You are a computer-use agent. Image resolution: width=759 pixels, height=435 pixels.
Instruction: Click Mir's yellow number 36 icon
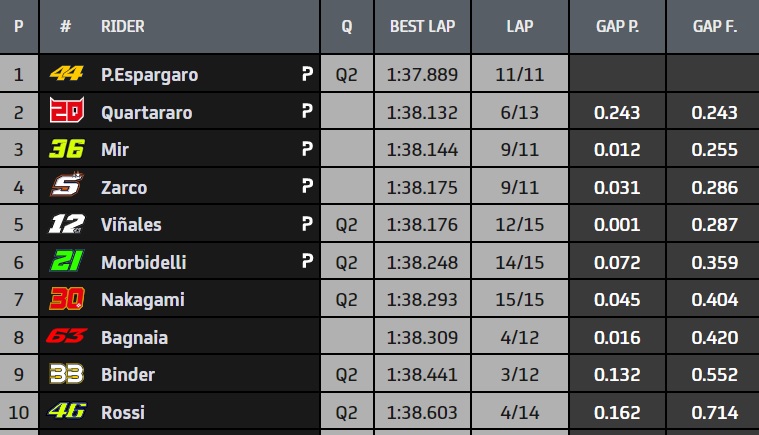[66, 150]
